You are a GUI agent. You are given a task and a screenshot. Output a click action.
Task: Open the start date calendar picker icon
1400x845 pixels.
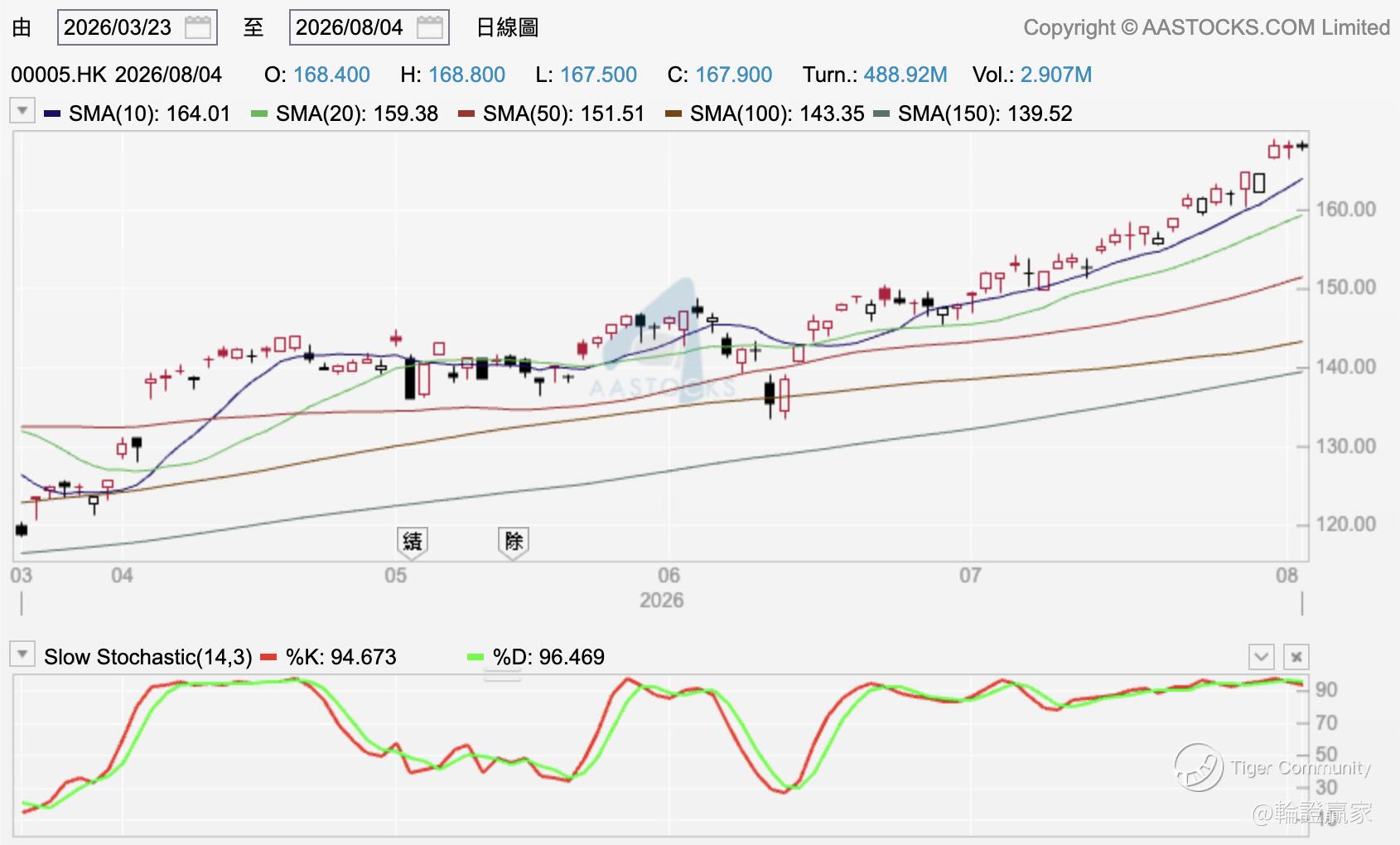tap(197, 27)
